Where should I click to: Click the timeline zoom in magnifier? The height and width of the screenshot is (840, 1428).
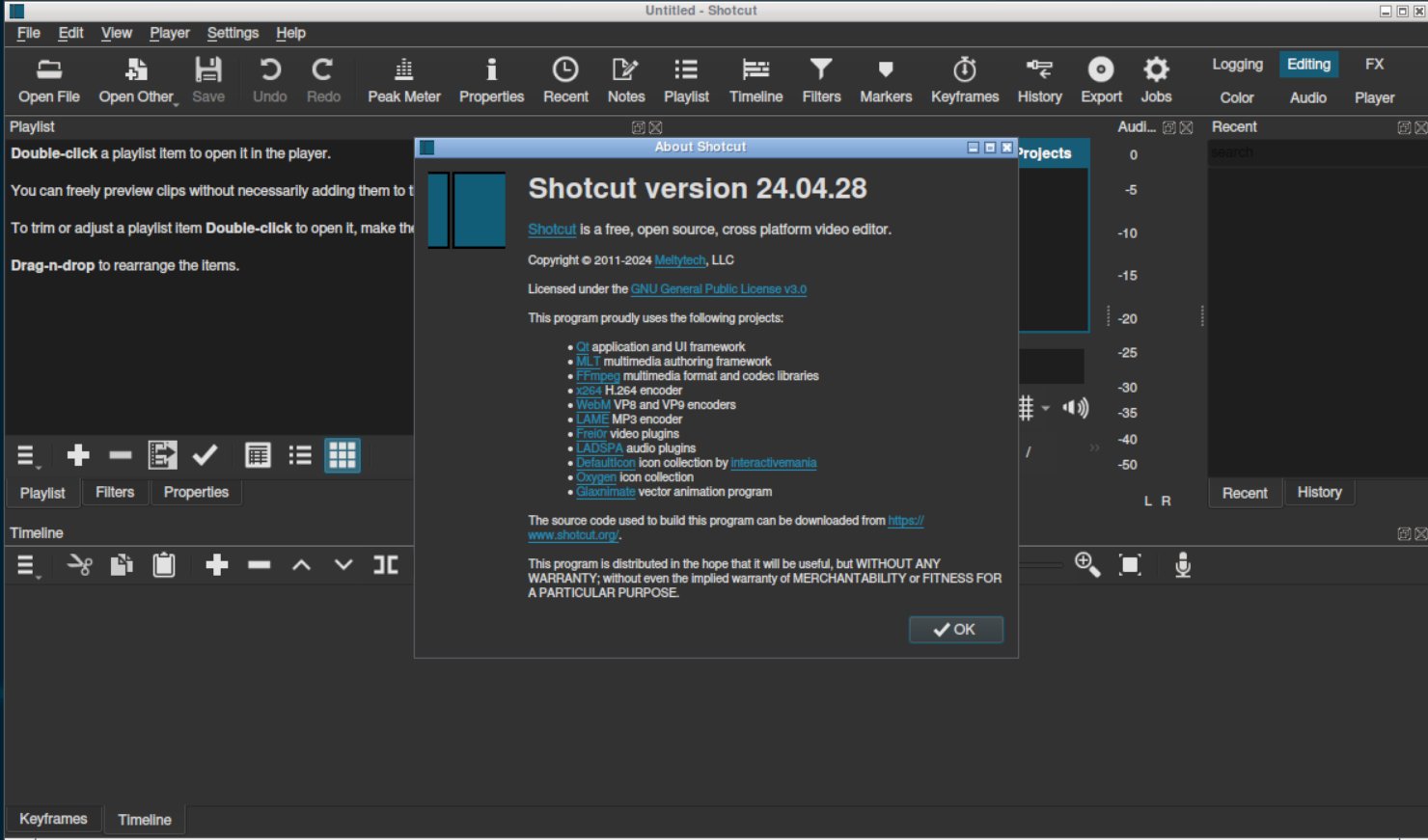coord(1086,565)
